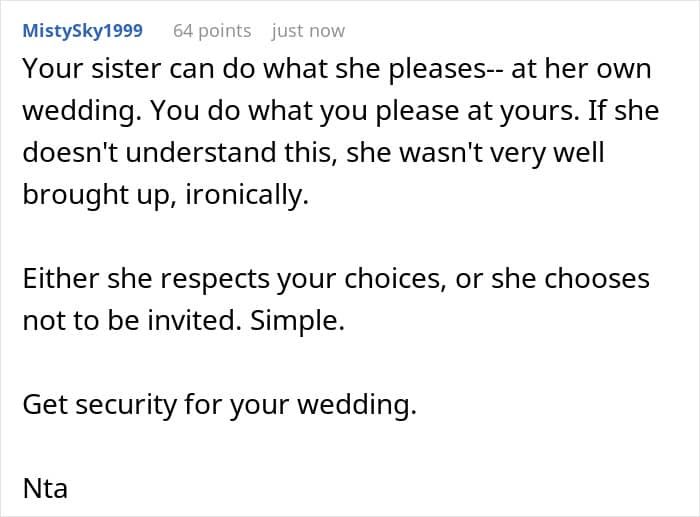Click the line starting "Either she respects"
Viewport: 700px width, 517px height.
tap(336, 279)
